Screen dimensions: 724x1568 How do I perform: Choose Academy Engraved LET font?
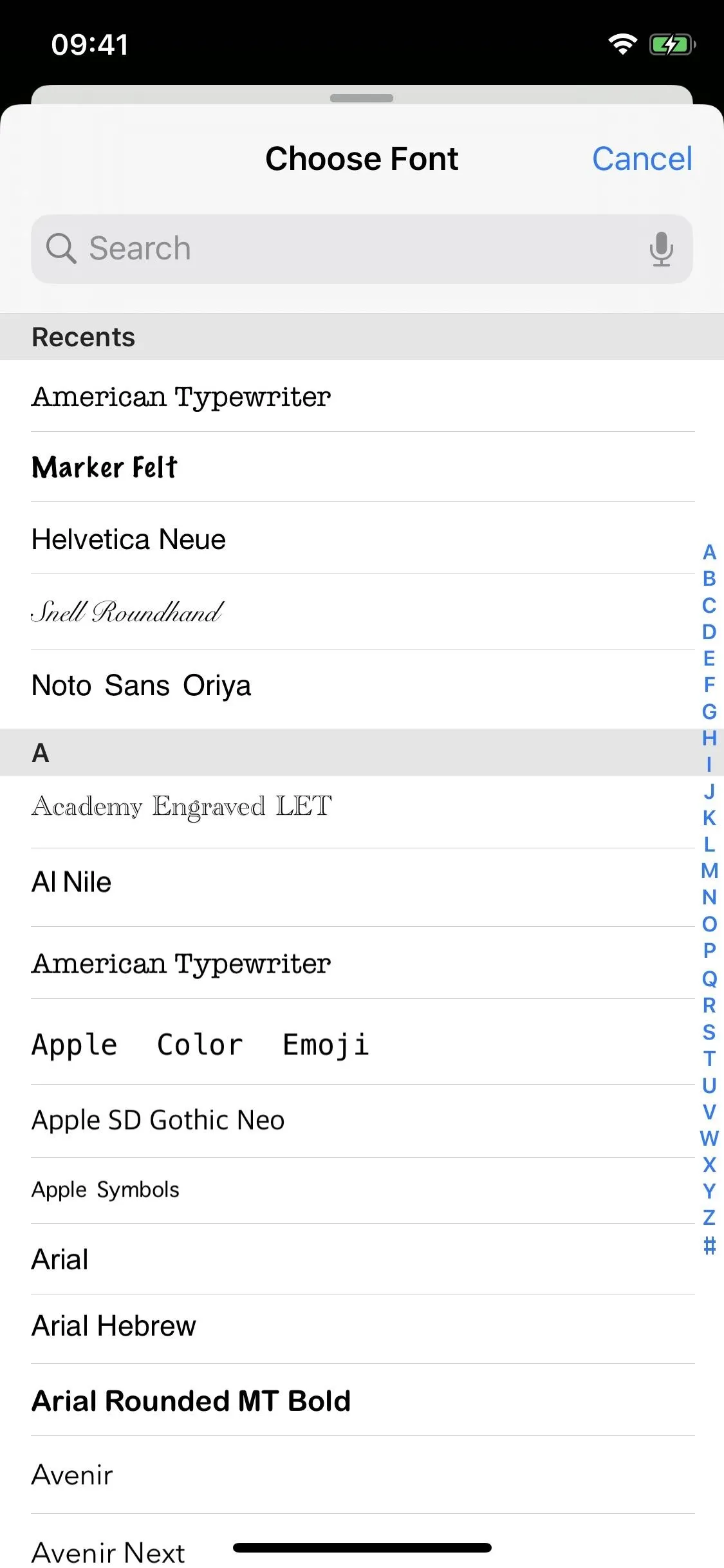point(181,807)
